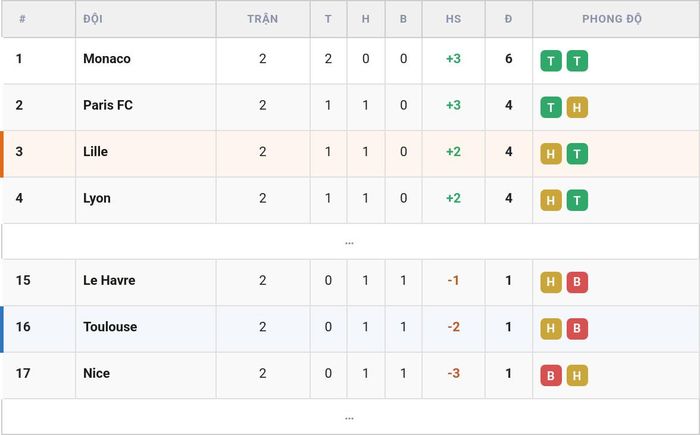The image size is (700, 435).
Task: Sort by the TRẬN column header
Action: coord(263,19)
